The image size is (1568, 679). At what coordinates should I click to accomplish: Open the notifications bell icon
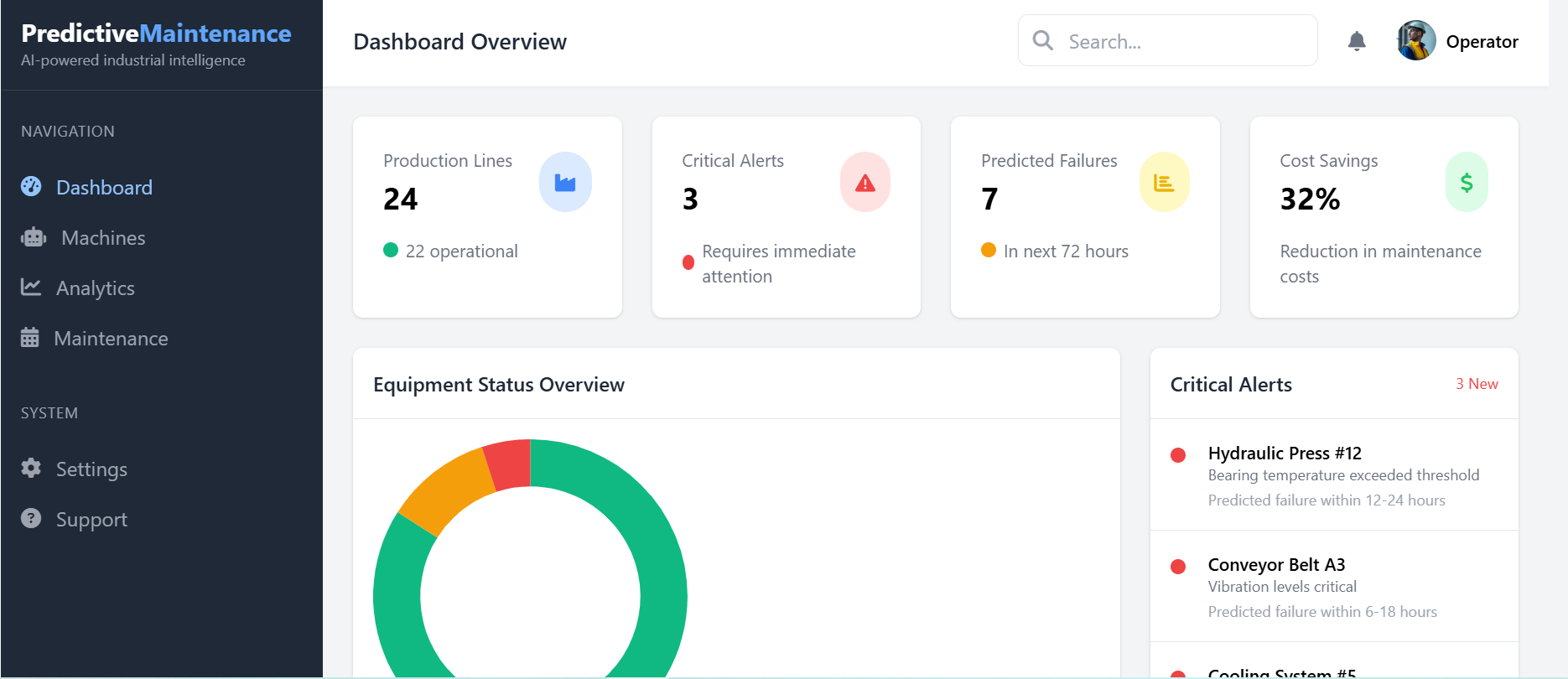tap(1357, 41)
